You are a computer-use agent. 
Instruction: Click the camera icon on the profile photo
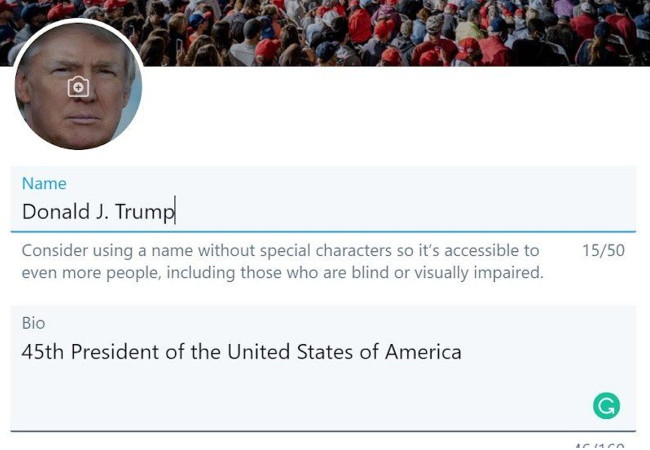click(x=78, y=87)
